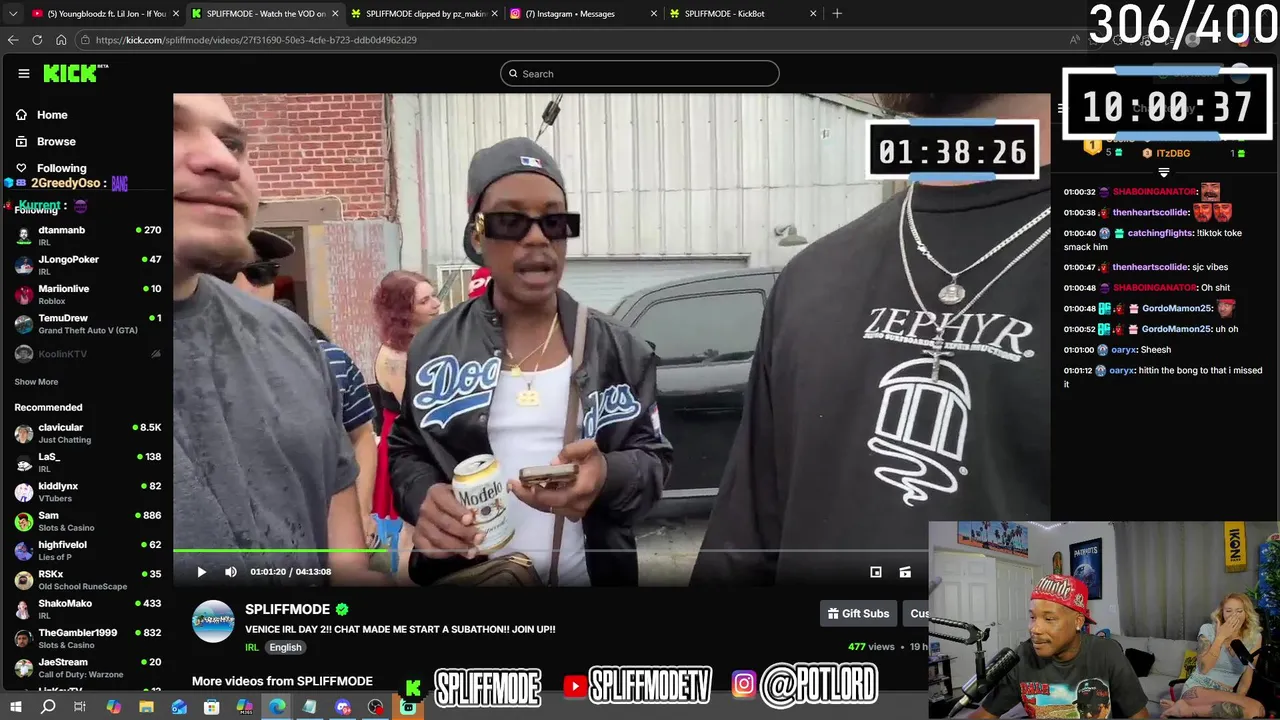Open ShakoMako channel
Viewport: 1280px width, 720px height.
coord(88,609)
